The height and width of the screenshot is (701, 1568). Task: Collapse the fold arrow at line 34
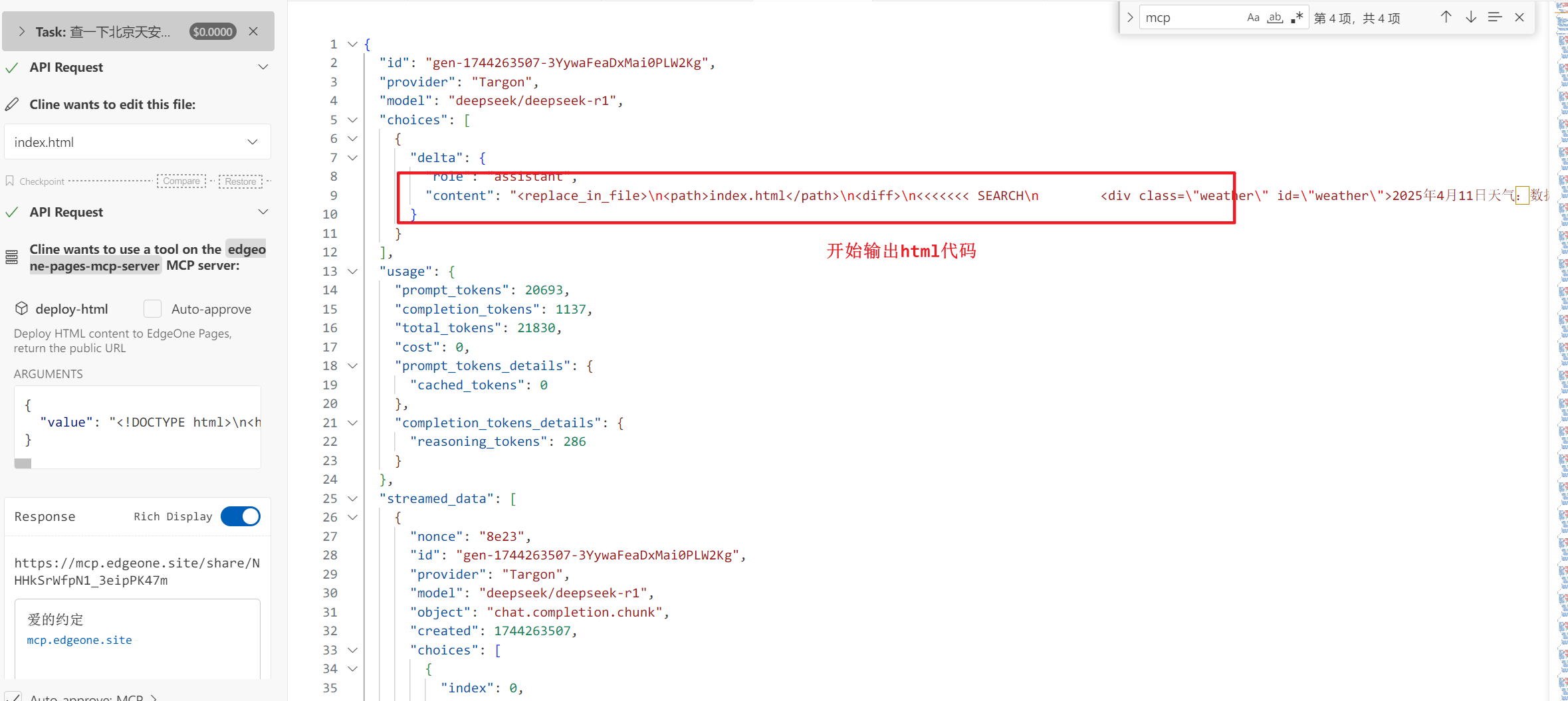pos(353,668)
